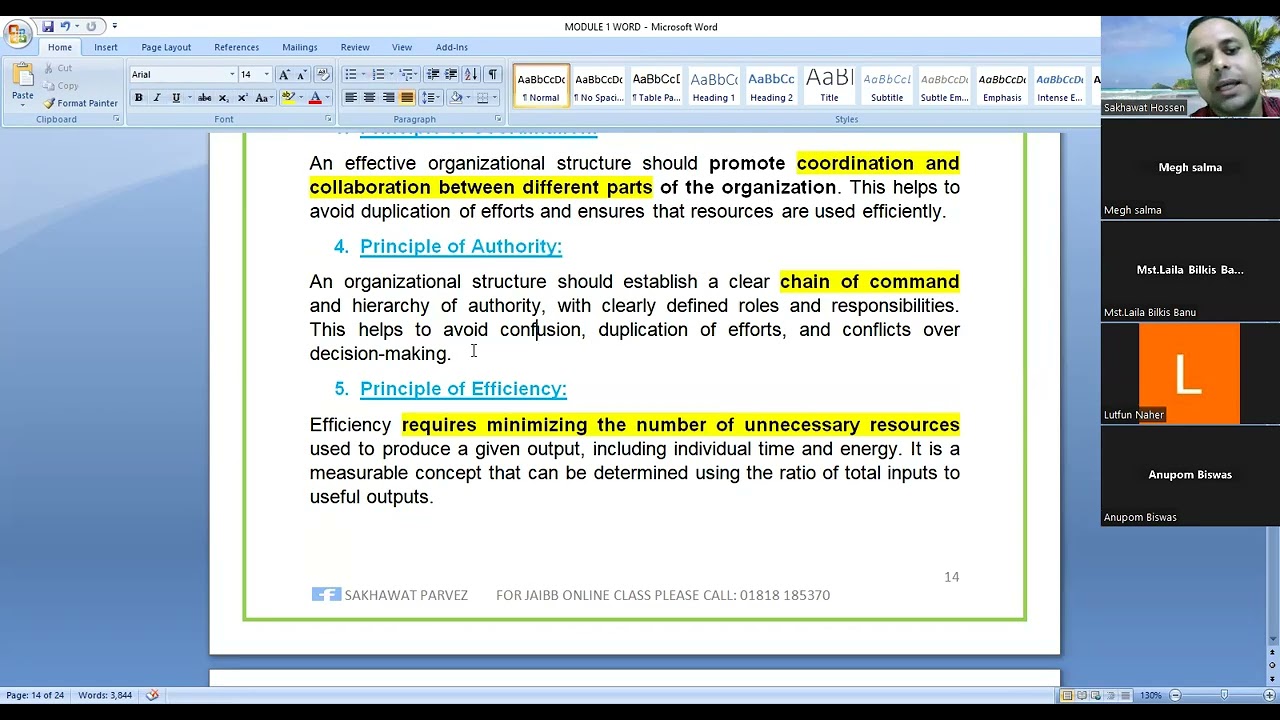
Task: Center the paragraph text
Action: pyautogui.click(x=369, y=98)
